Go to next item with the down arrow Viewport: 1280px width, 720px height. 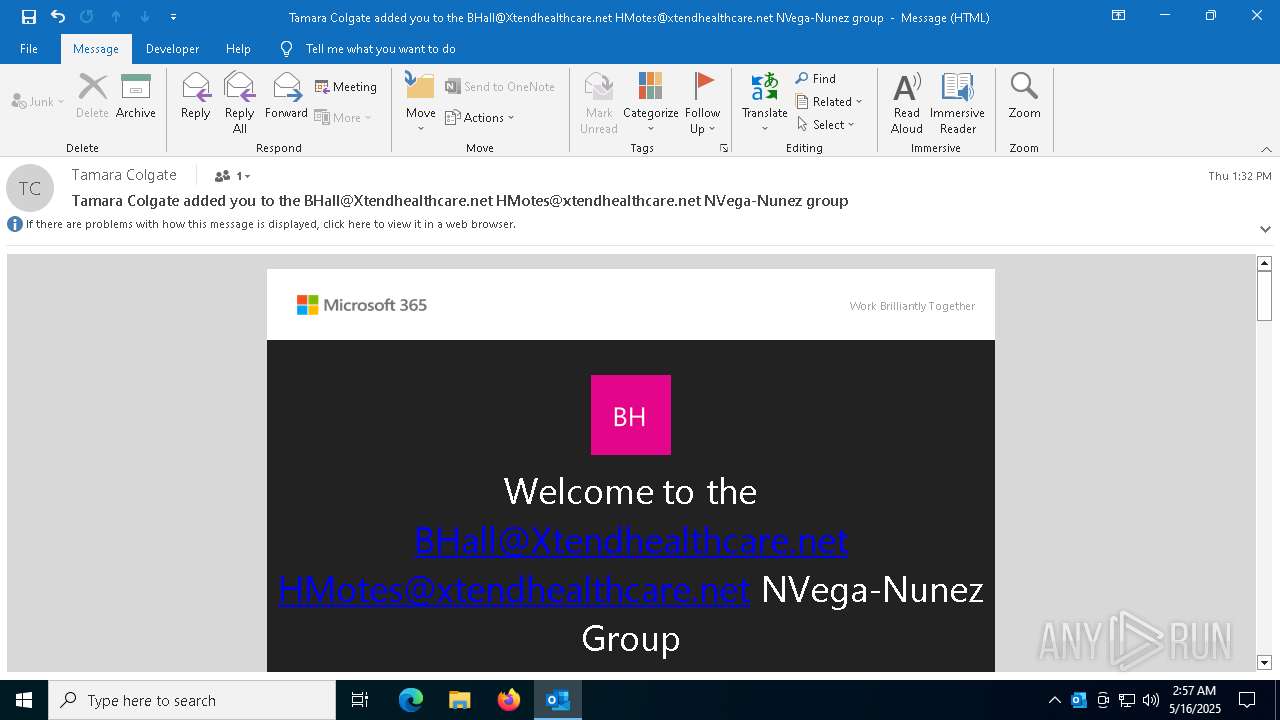pos(145,17)
